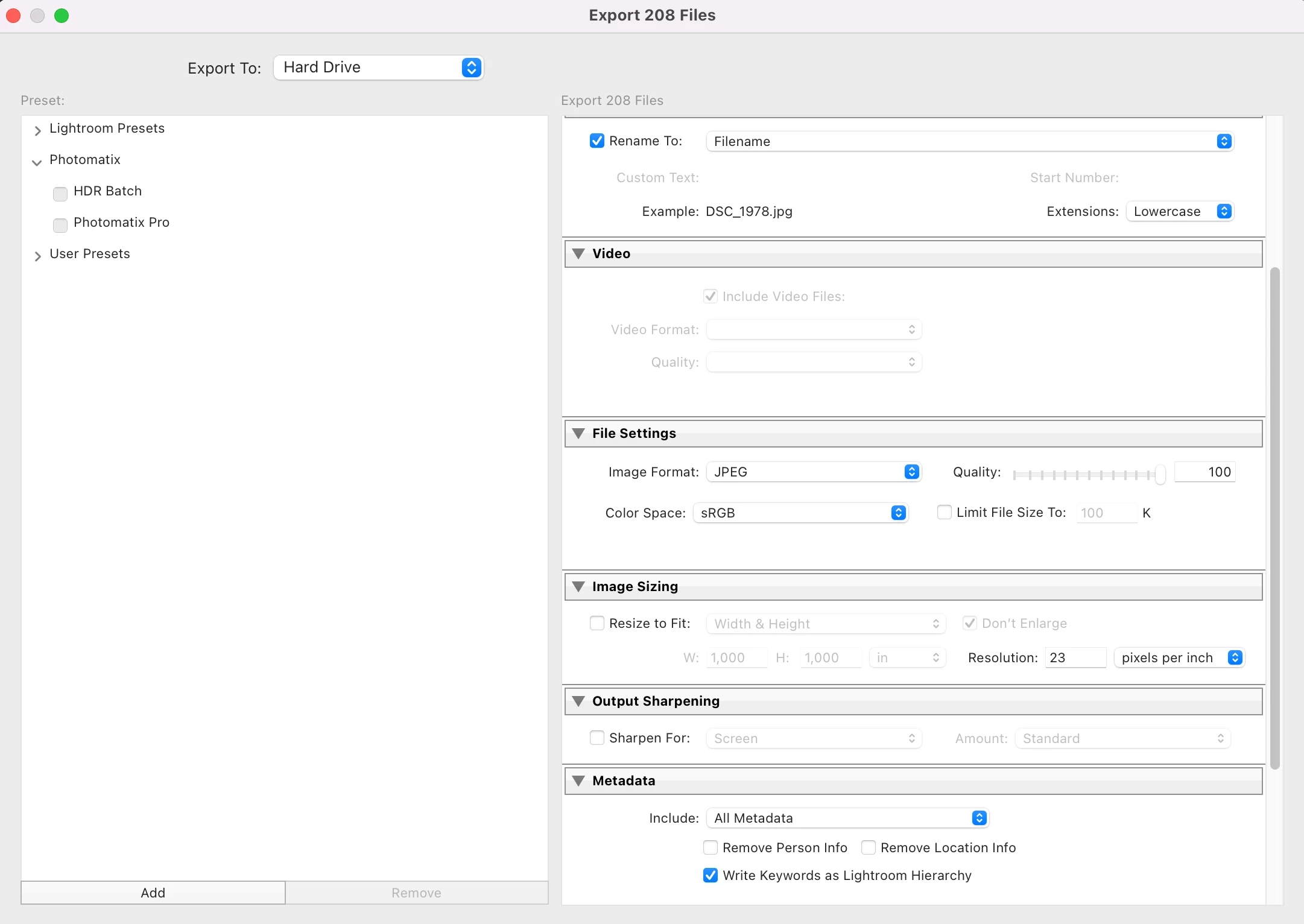The height and width of the screenshot is (924, 1304).
Task: Click the Add preset button
Action: pos(153,893)
